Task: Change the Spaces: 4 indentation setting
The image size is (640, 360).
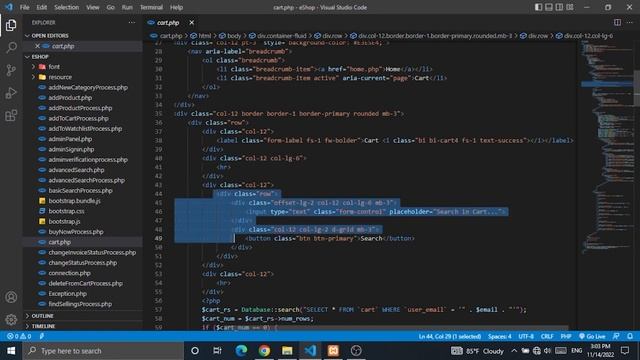Action: [500, 336]
